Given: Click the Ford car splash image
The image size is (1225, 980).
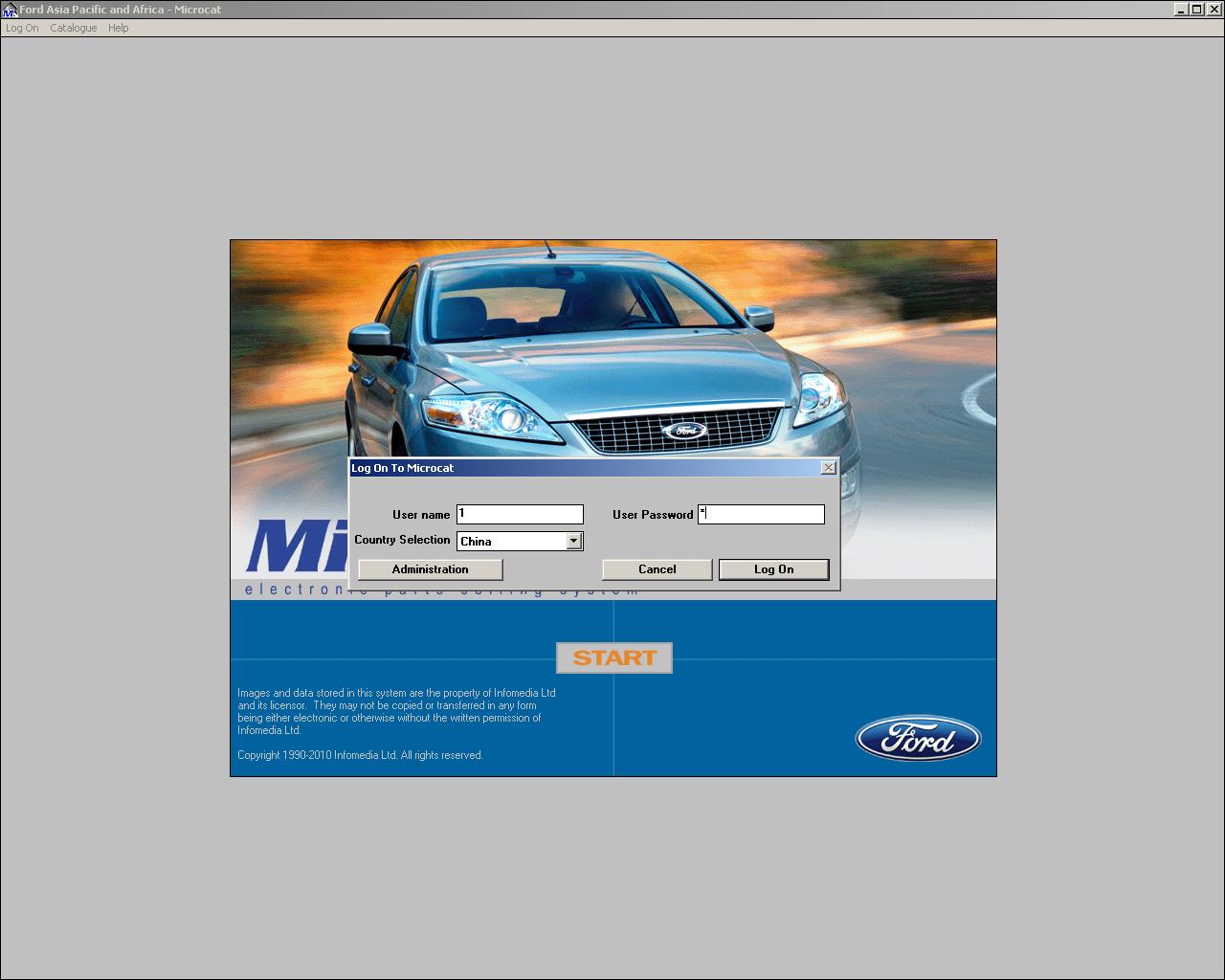Looking at the screenshot, I should point(612,349).
